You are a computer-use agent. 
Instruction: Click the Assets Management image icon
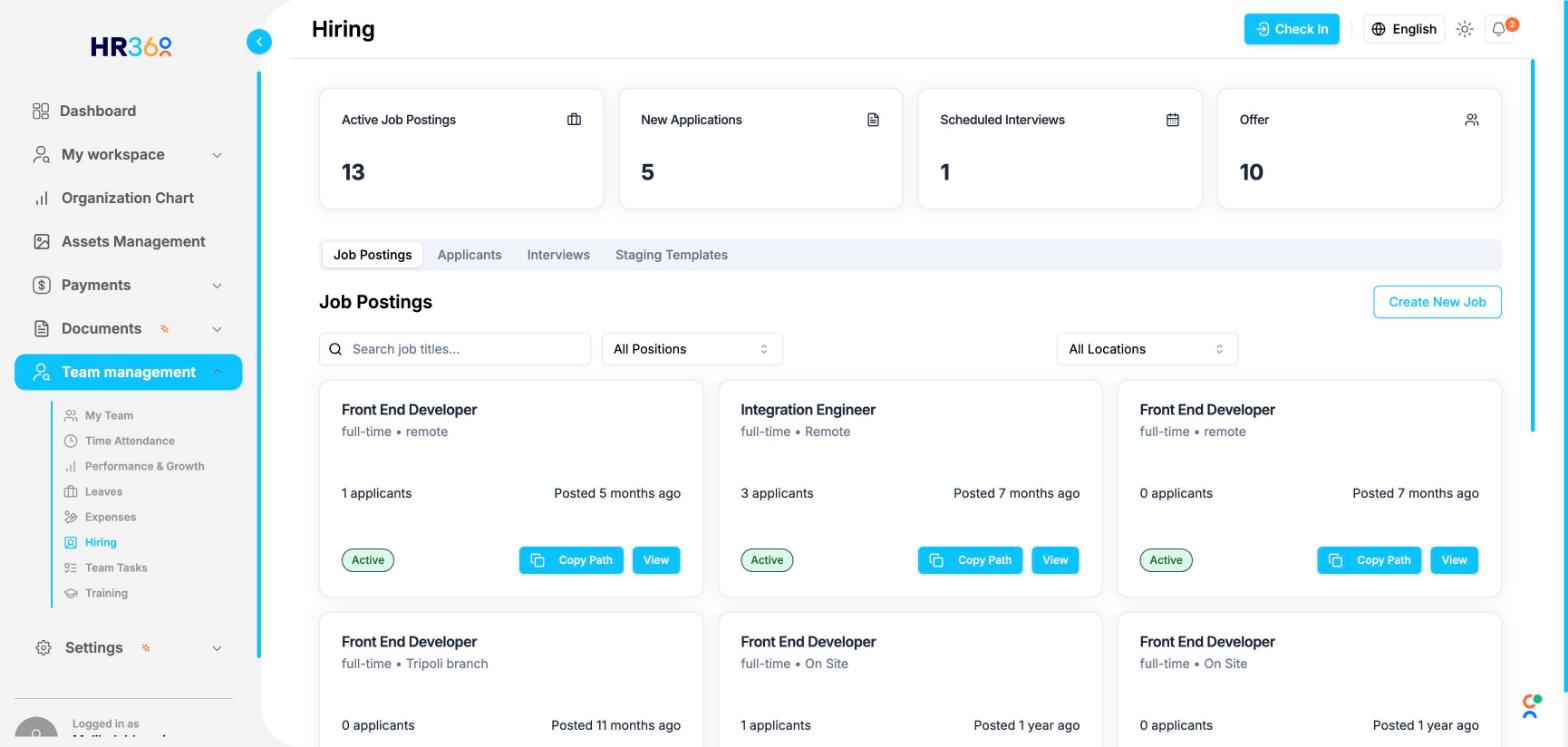click(41, 242)
